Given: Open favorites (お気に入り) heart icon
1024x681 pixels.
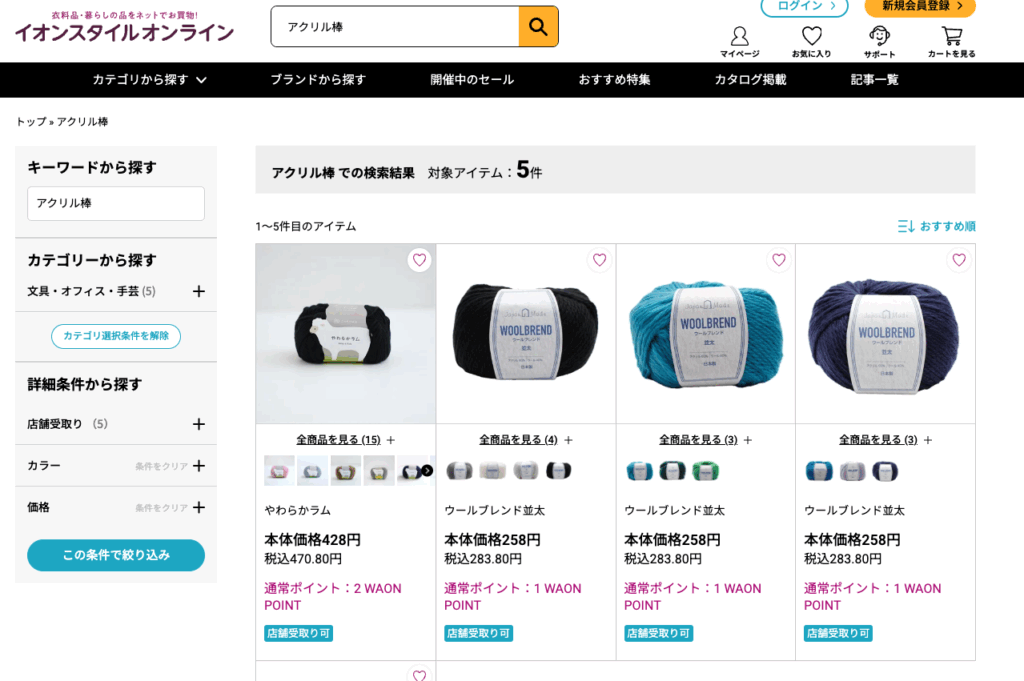Looking at the screenshot, I should tap(811, 42).
